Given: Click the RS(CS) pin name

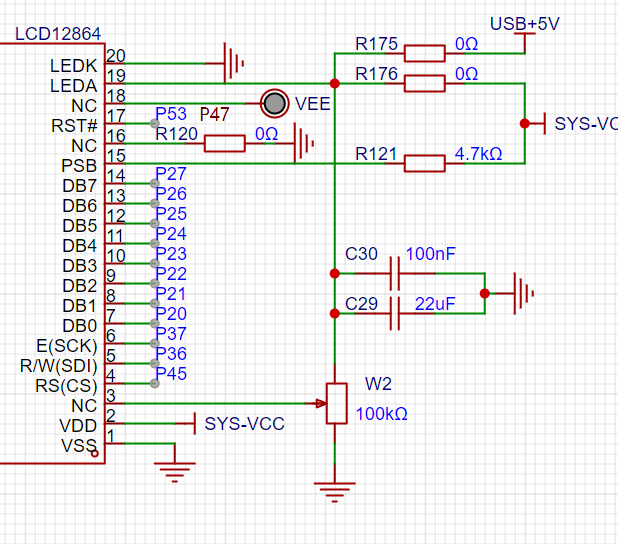Looking at the screenshot, I should 66,386.
